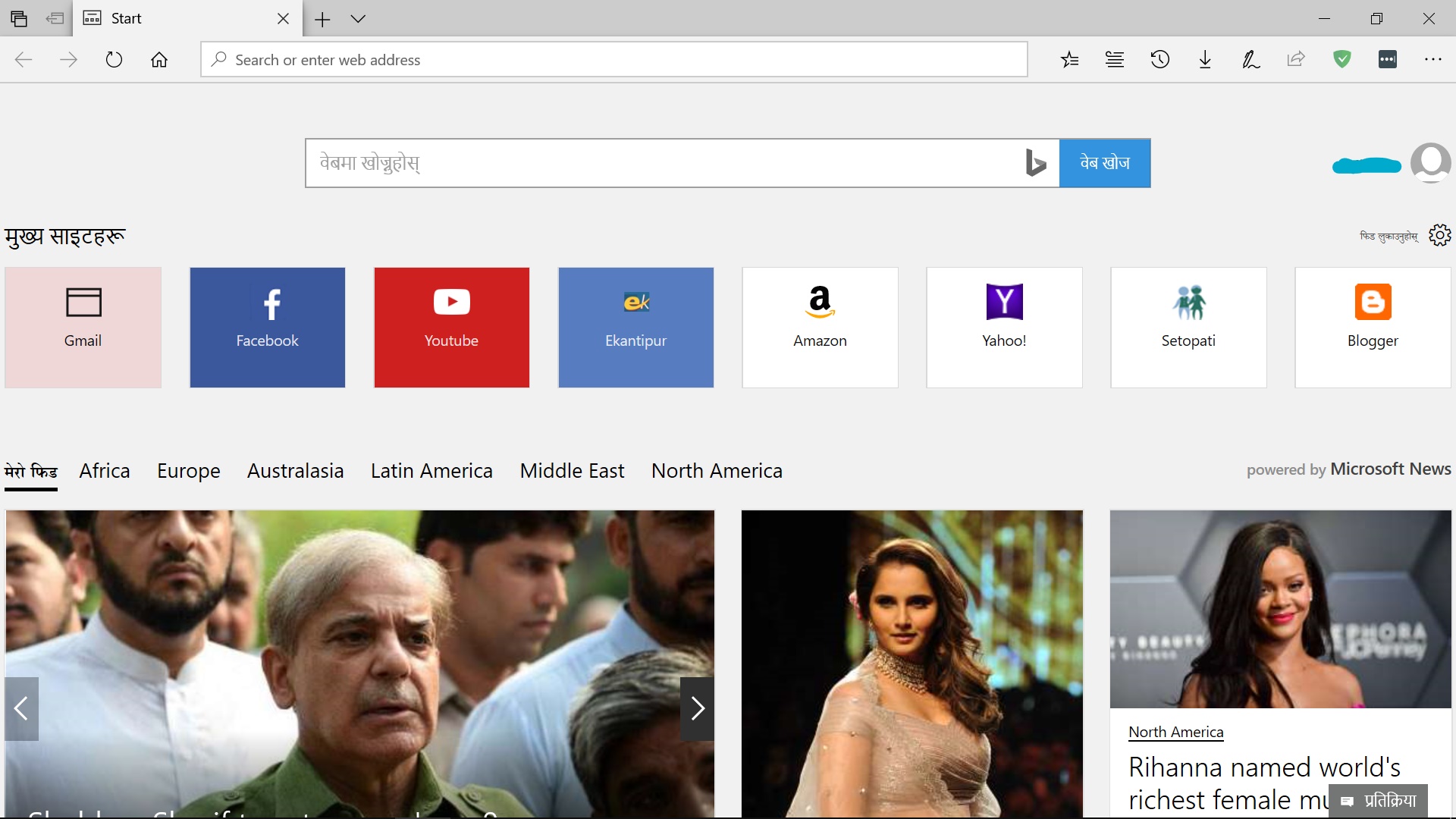Minimize the browser window
Image resolution: width=1456 pixels, height=819 pixels.
1325,18
